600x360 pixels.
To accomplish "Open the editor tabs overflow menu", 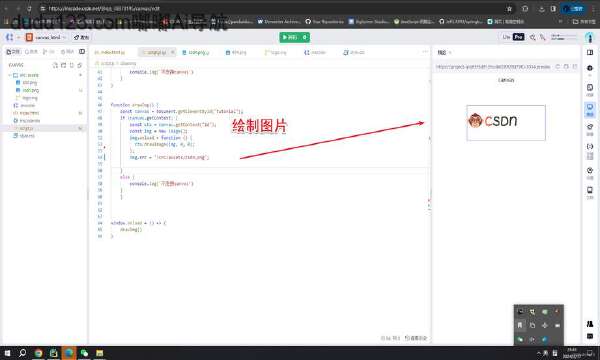I will tap(425, 52).
